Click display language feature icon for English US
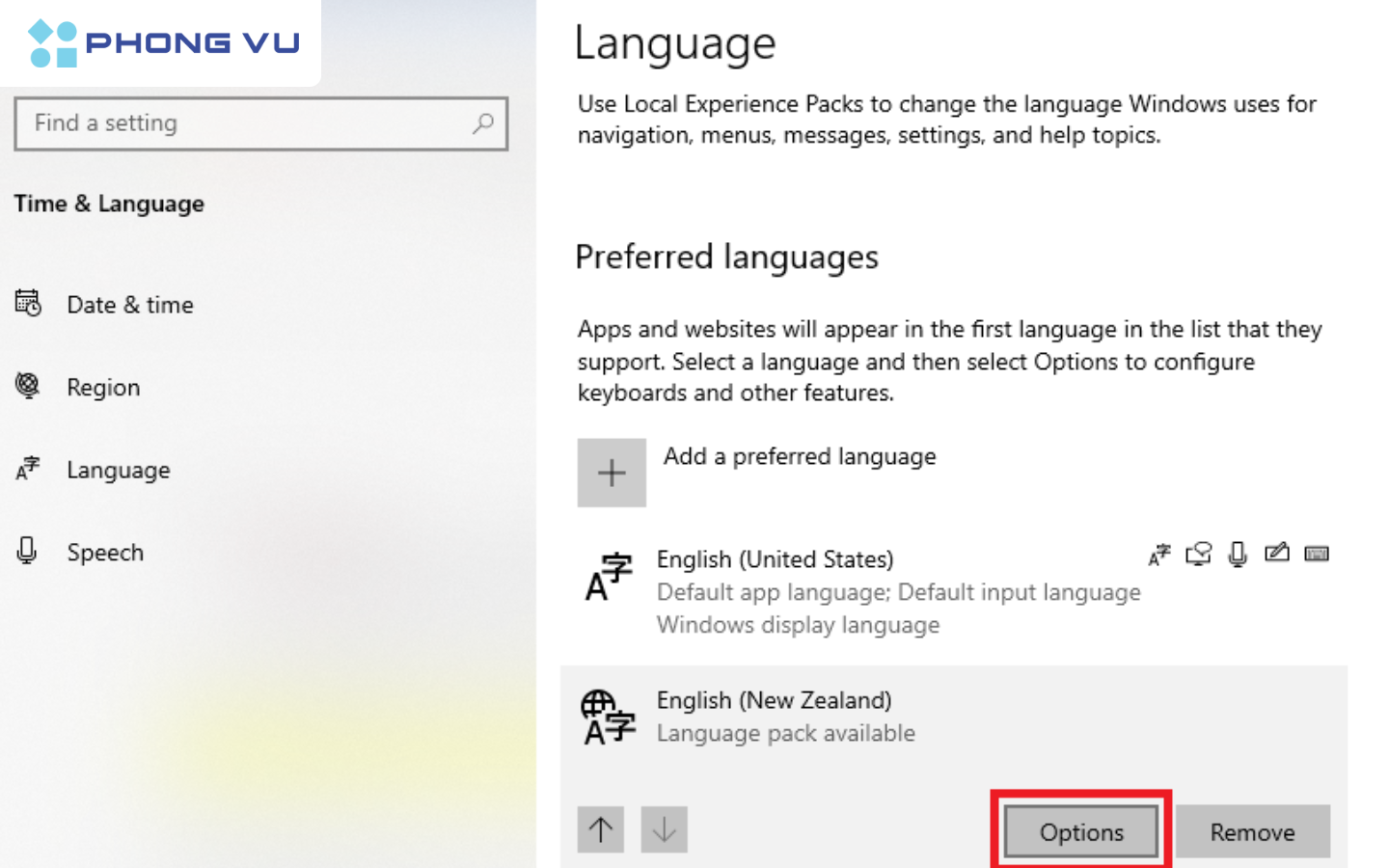This screenshot has height=868, width=1389. [x=1159, y=555]
